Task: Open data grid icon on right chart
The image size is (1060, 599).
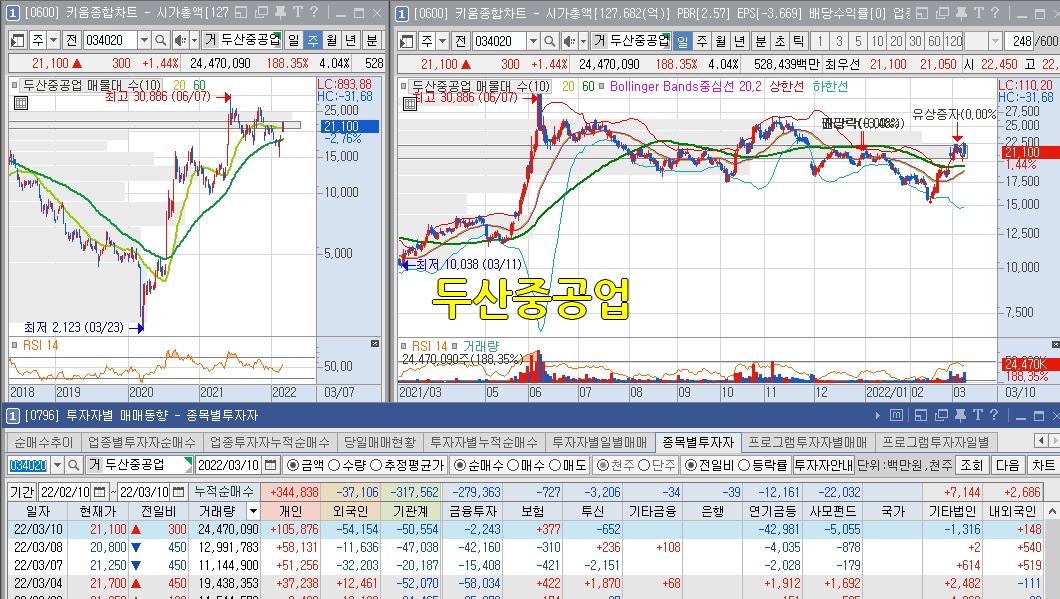Action: click(410, 103)
